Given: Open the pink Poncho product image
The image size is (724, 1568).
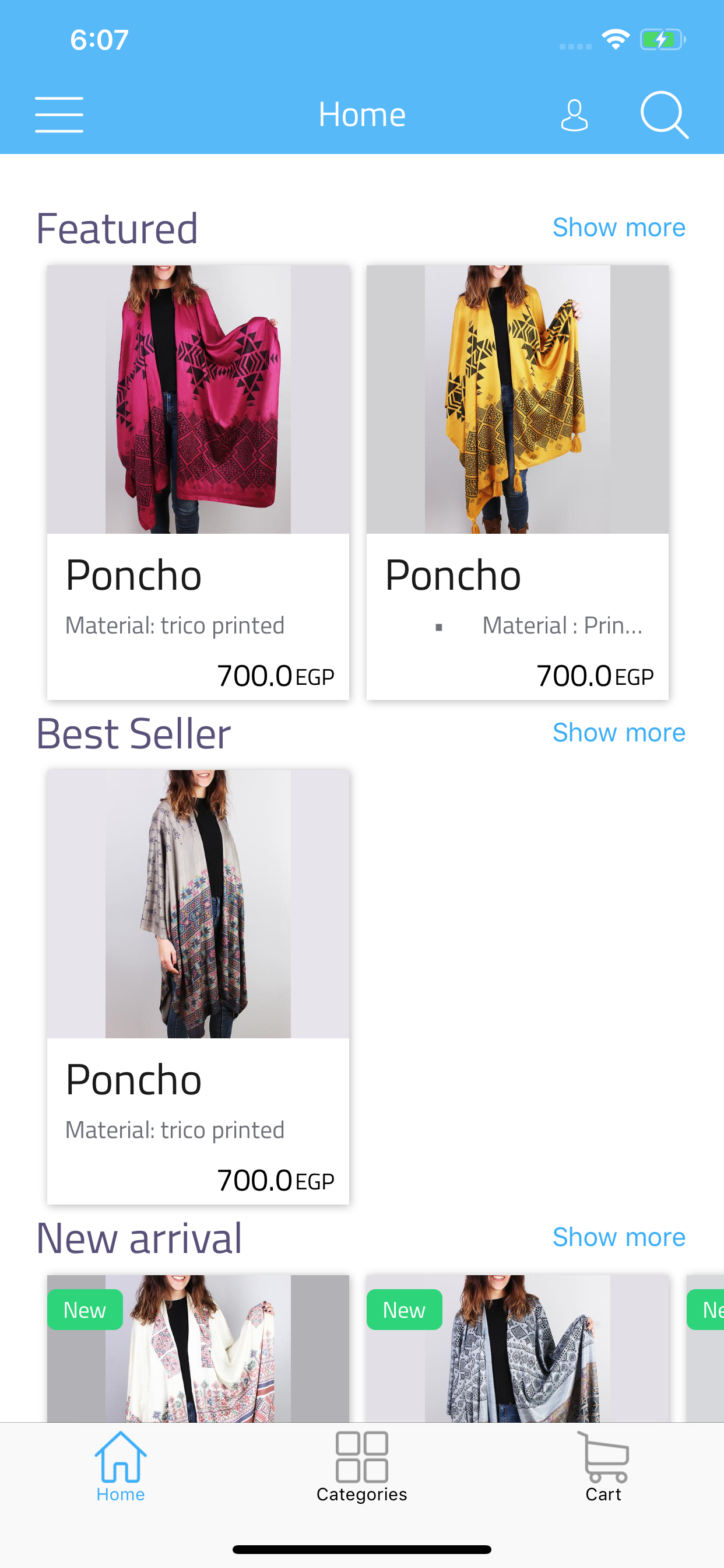Looking at the screenshot, I should pos(198,400).
